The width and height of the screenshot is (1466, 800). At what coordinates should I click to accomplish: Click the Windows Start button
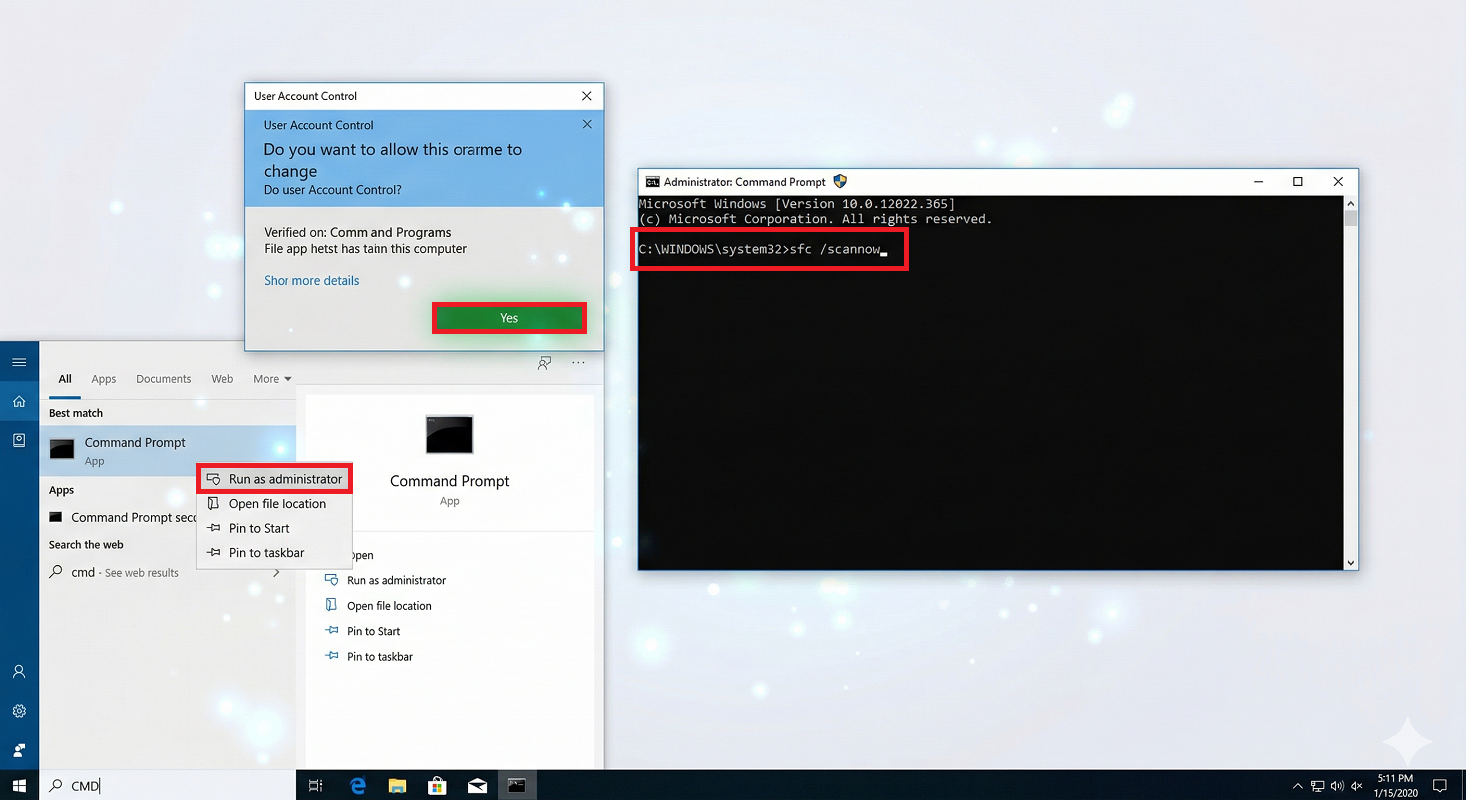coord(19,786)
